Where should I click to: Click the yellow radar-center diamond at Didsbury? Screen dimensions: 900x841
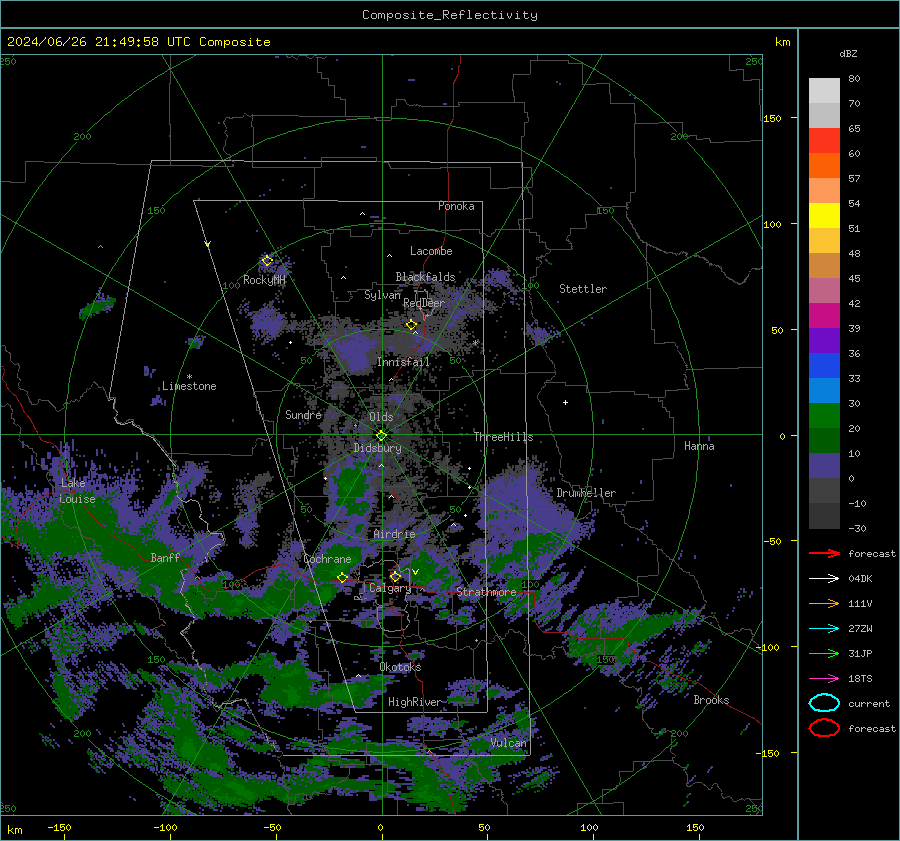tap(381, 436)
